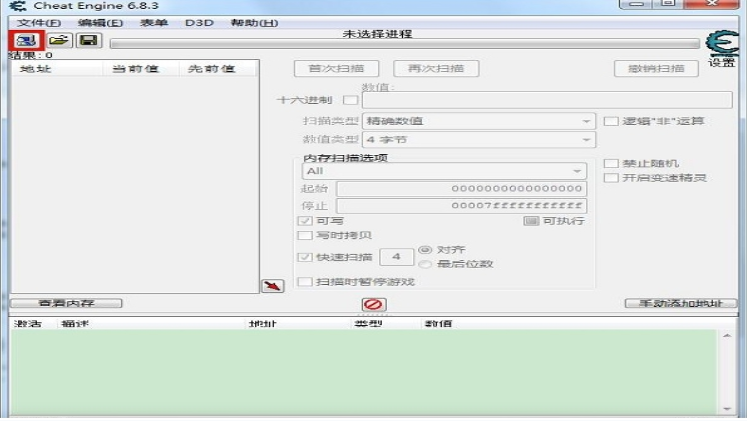Click the 再次扫描 button
Viewport: 747px width, 421px height.
(x=436, y=69)
